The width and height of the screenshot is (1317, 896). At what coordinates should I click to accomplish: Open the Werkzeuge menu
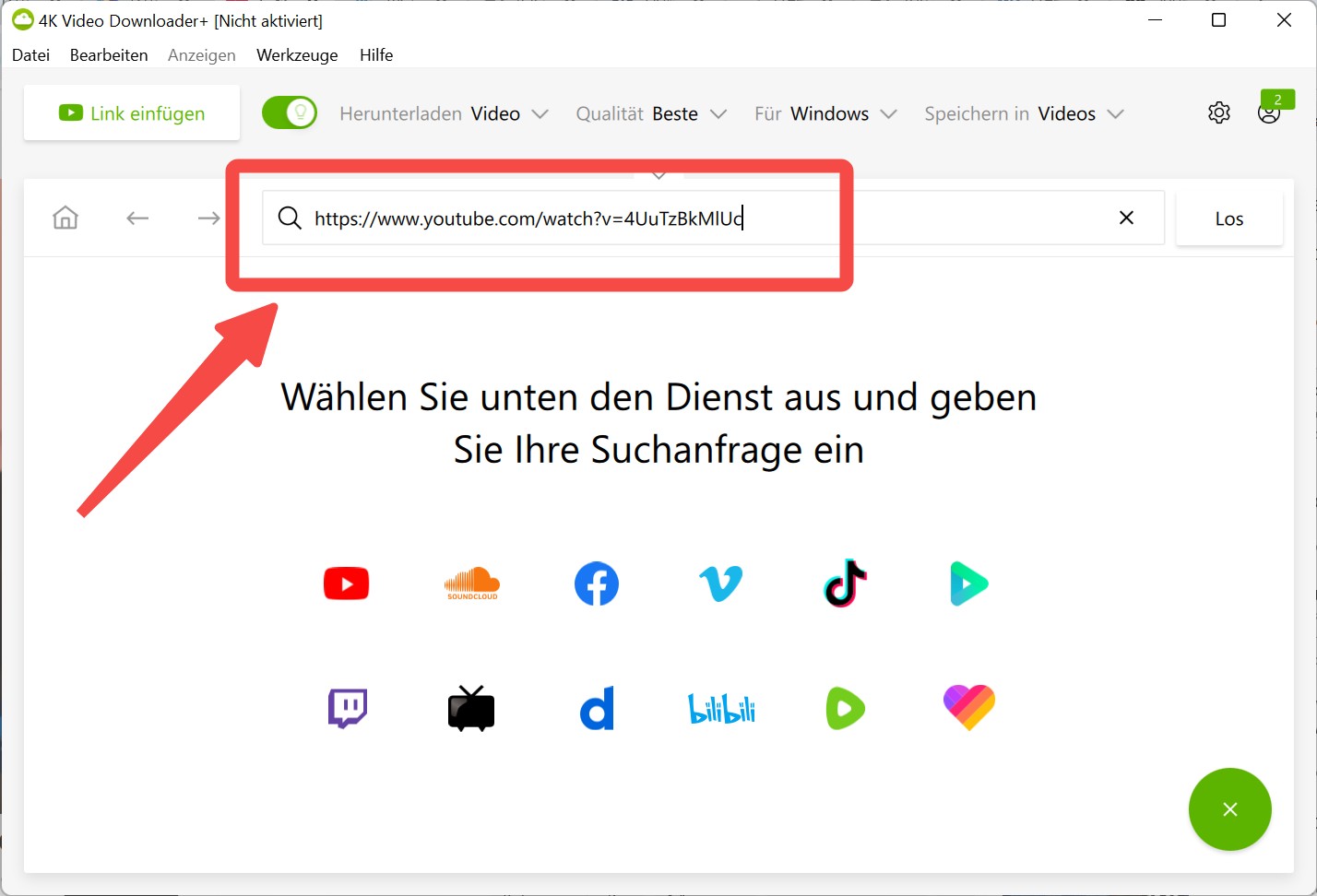pyautogui.click(x=297, y=55)
